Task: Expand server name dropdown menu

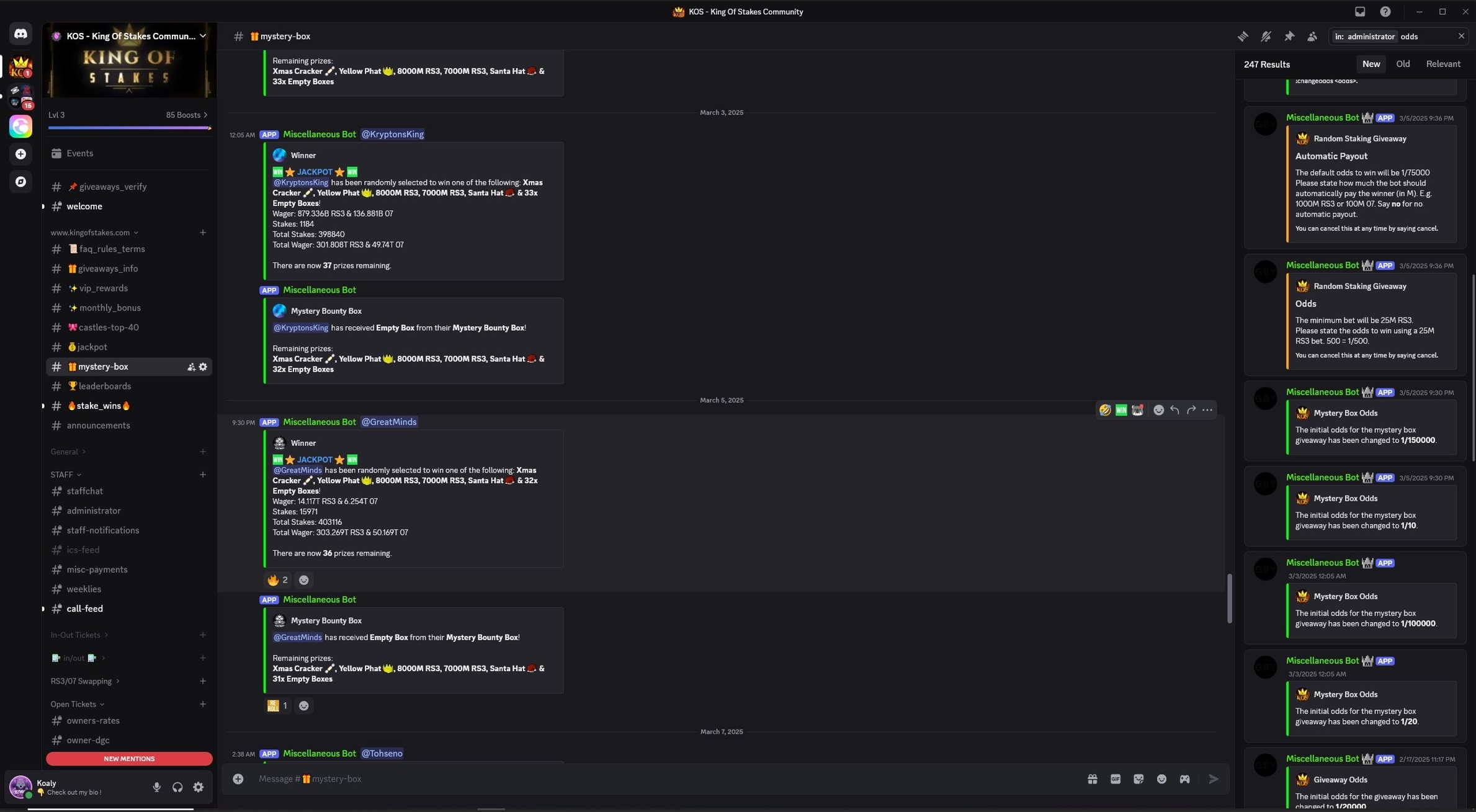Action: (203, 36)
